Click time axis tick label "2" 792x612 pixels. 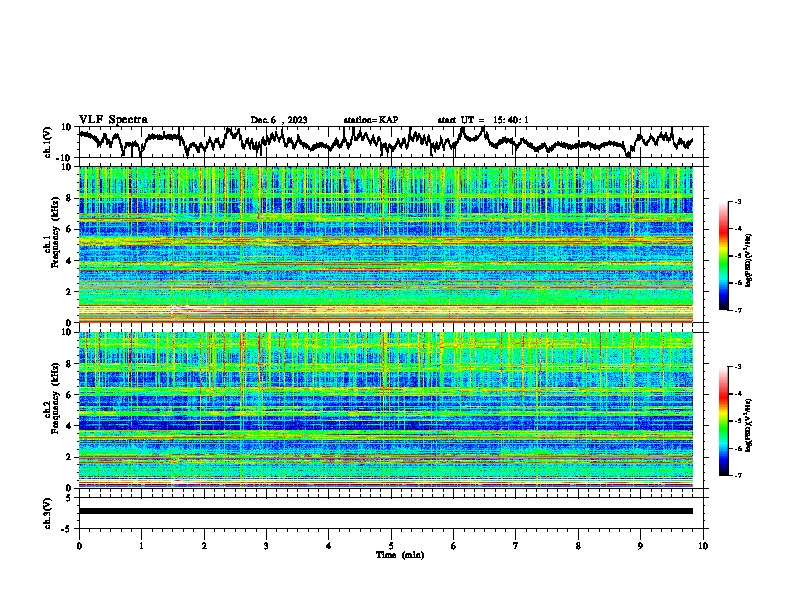[x=204, y=546]
